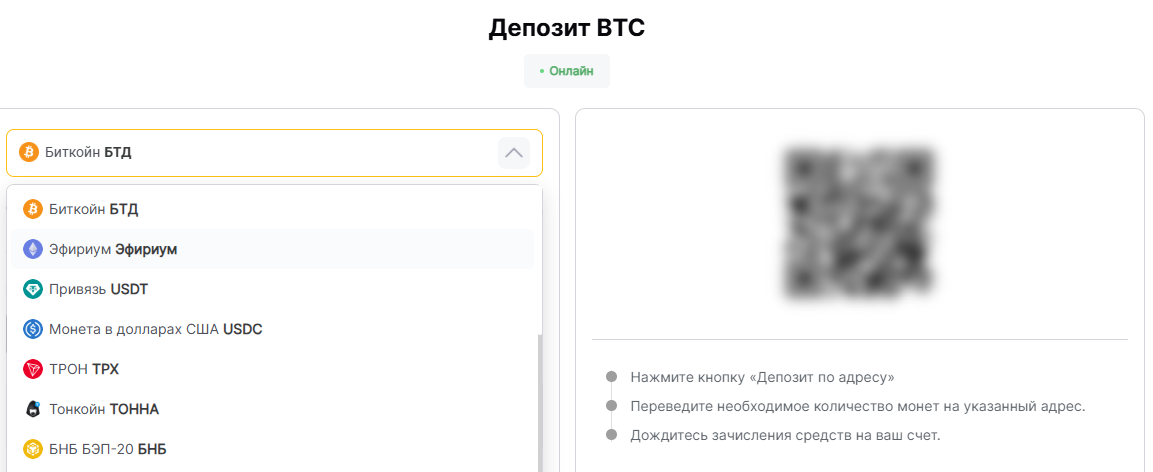1153x472 pixels.
Task: Choose Привязь USDT option
Action: click(x=273, y=289)
